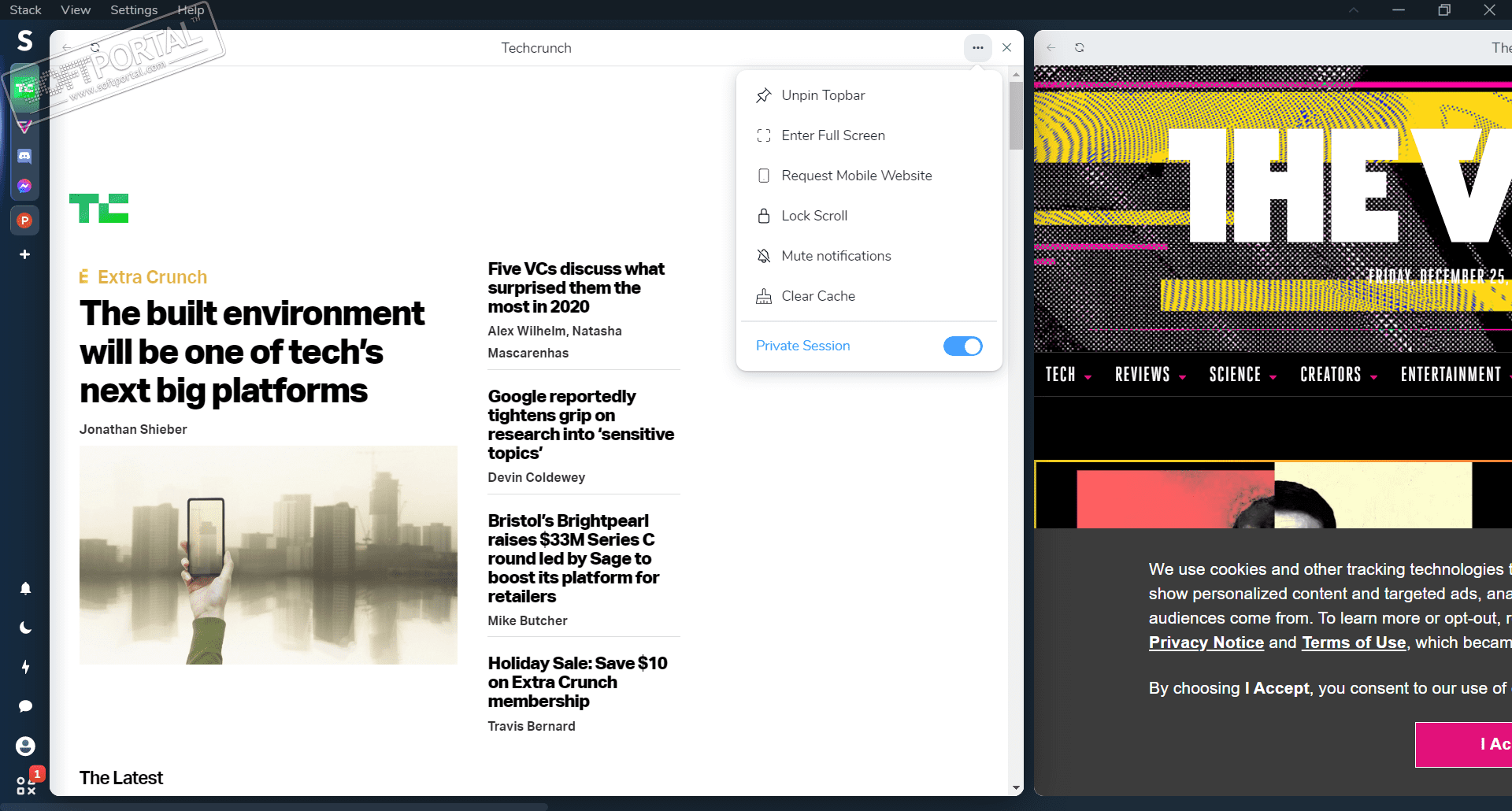Open the Discord app in the sidebar
The height and width of the screenshot is (811, 1512).
(x=25, y=156)
